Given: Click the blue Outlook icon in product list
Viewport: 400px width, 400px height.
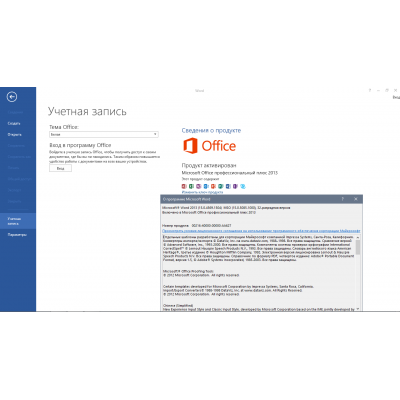Looking at the screenshot, I should point(206,186).
